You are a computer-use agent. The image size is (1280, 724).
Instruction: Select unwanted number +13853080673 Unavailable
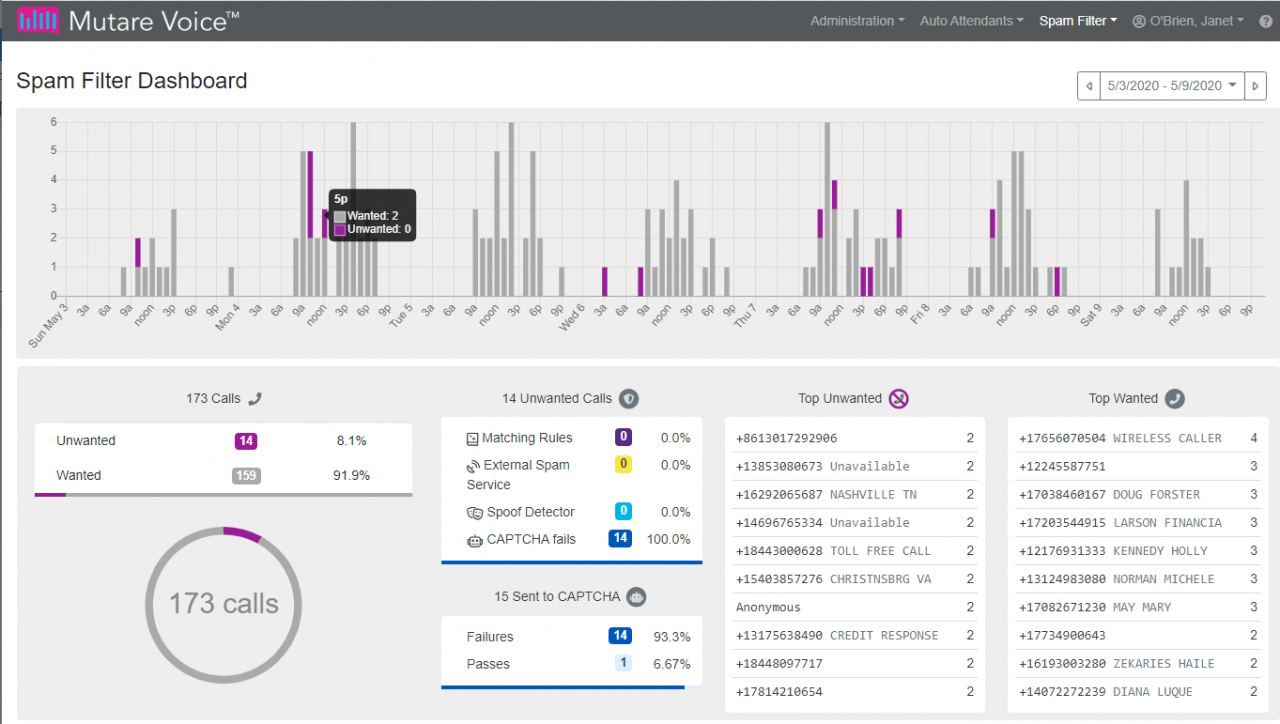click(x=855, y=467)
